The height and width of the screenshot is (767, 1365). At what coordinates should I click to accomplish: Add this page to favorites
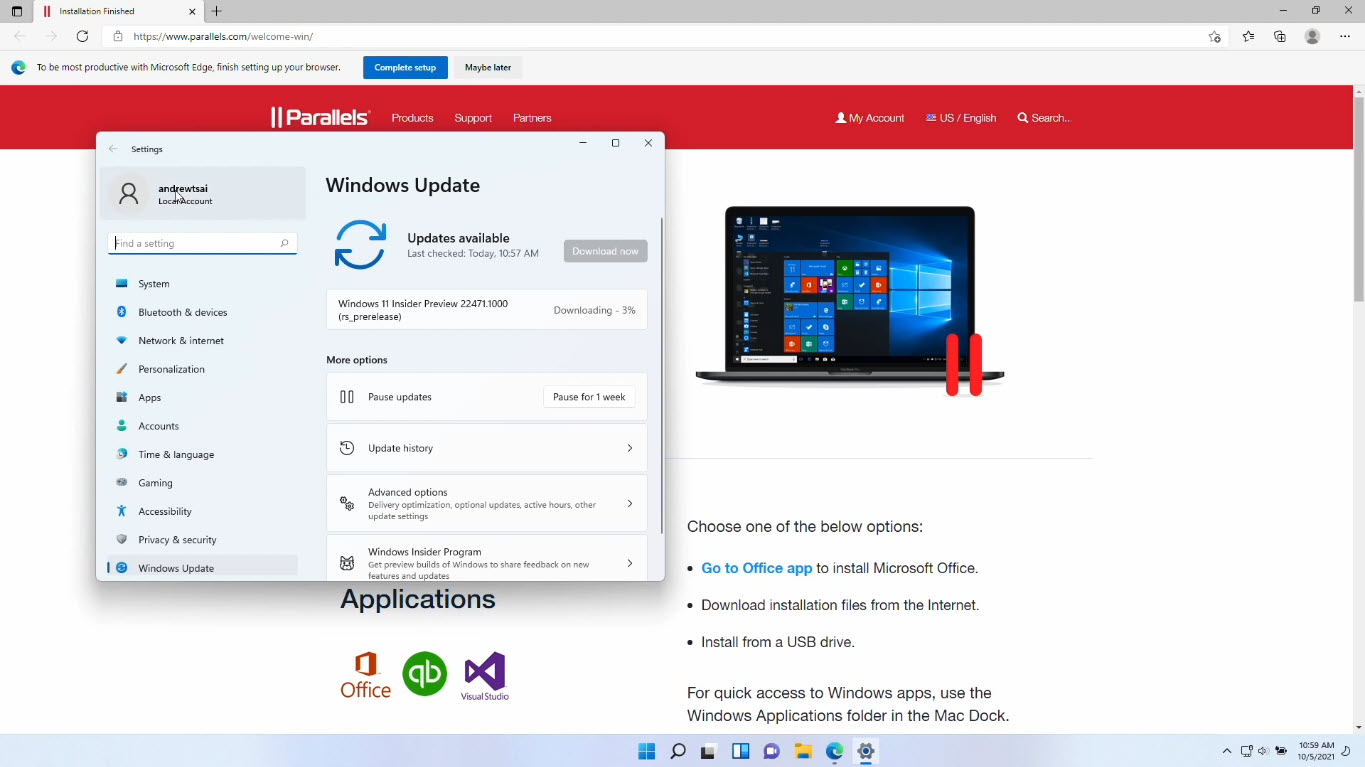(x=1215, y=37)
